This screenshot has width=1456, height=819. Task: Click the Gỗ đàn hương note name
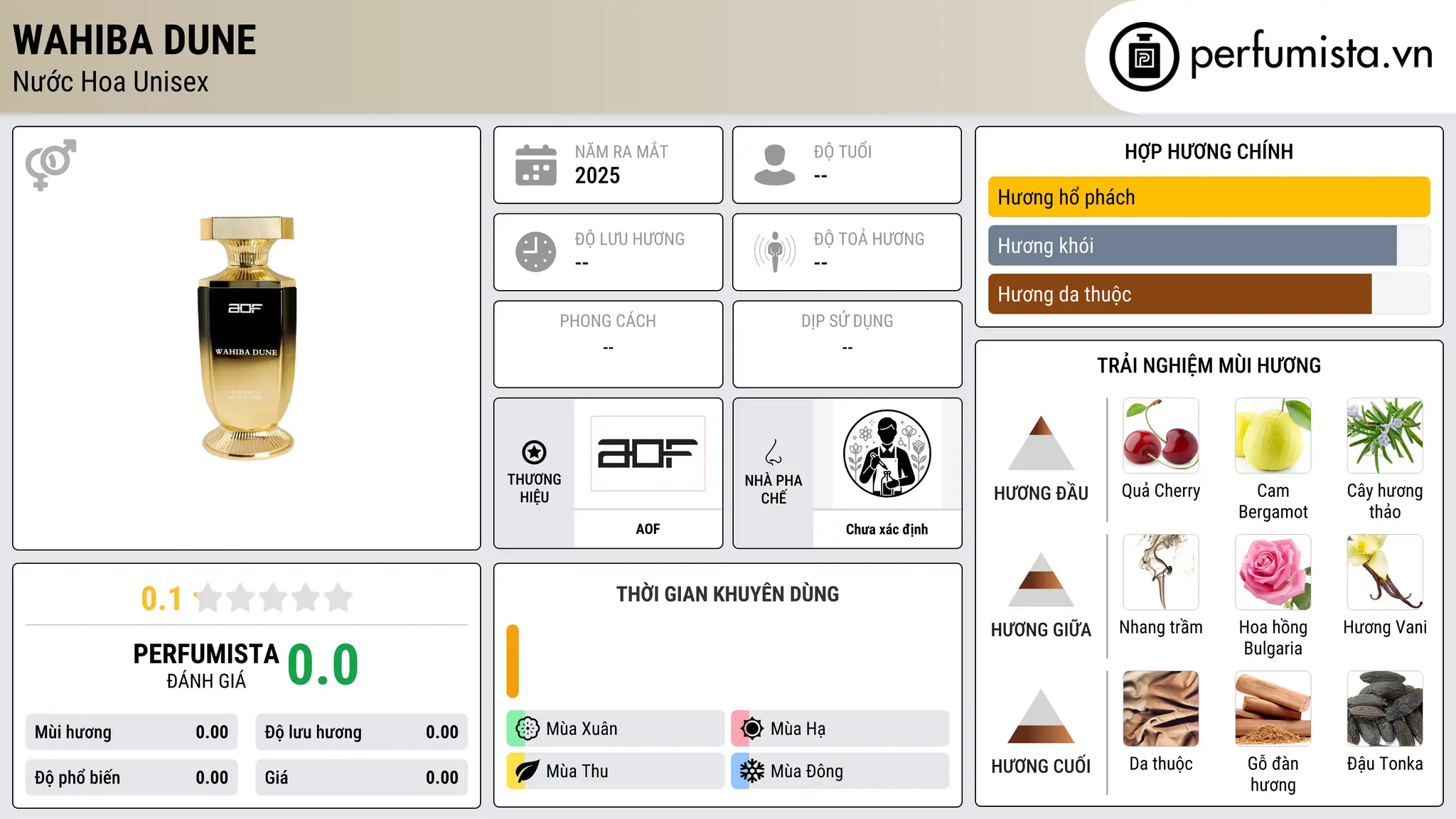[x=1273, y=774]
